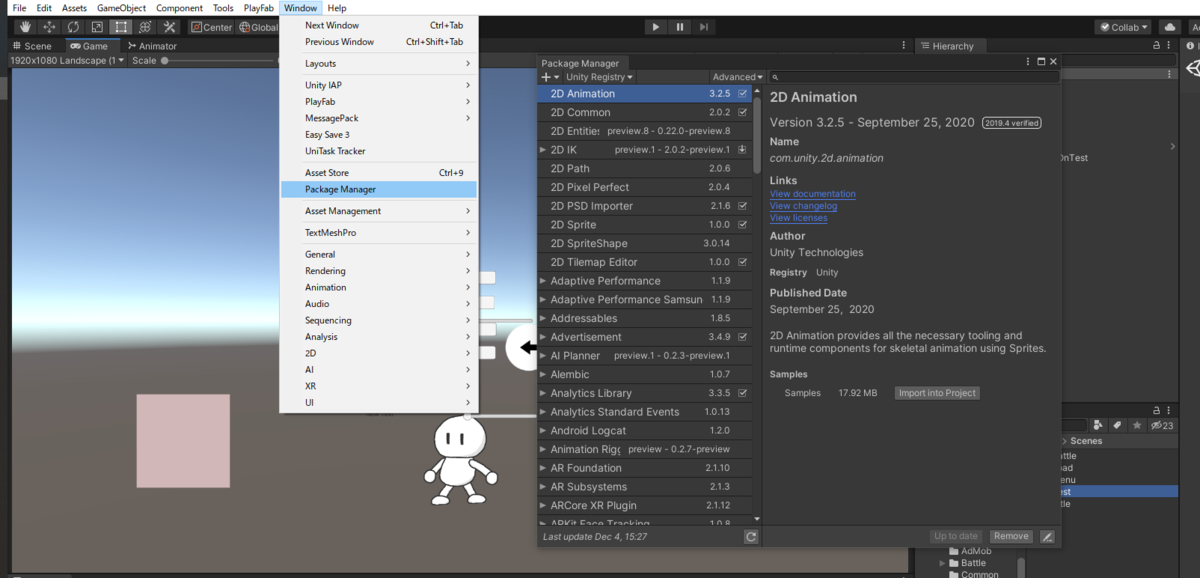Expand the 2D IK package versions
Screen dimensions: 1200x578
[543, 150]
